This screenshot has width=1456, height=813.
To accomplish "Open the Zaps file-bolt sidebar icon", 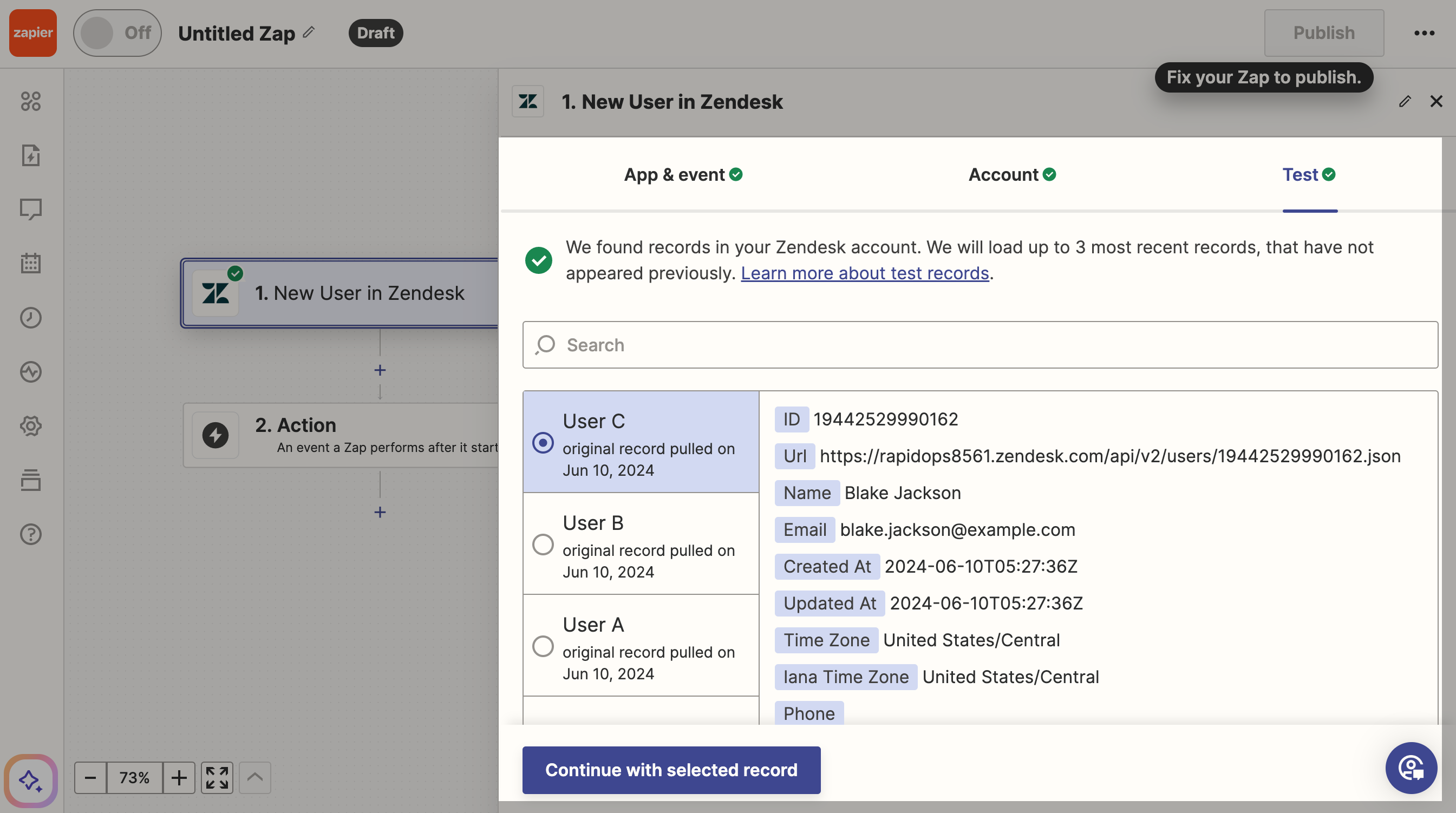I will pos(30,155).
